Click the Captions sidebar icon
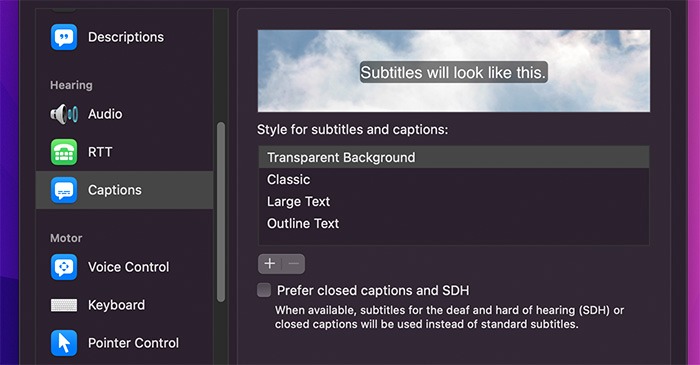The image size is (700, 365). click(x=64, y=190)
